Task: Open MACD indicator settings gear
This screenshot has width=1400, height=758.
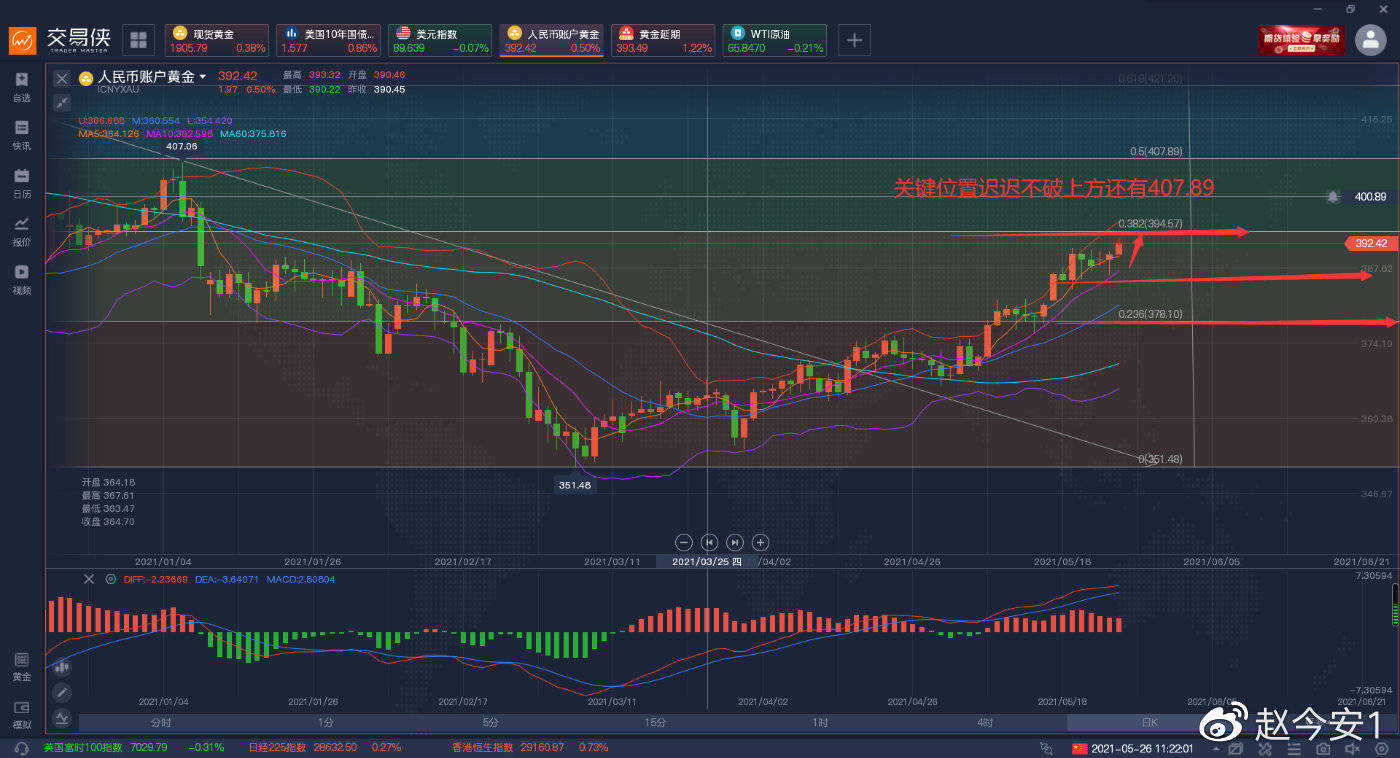Action: [110, 579]
